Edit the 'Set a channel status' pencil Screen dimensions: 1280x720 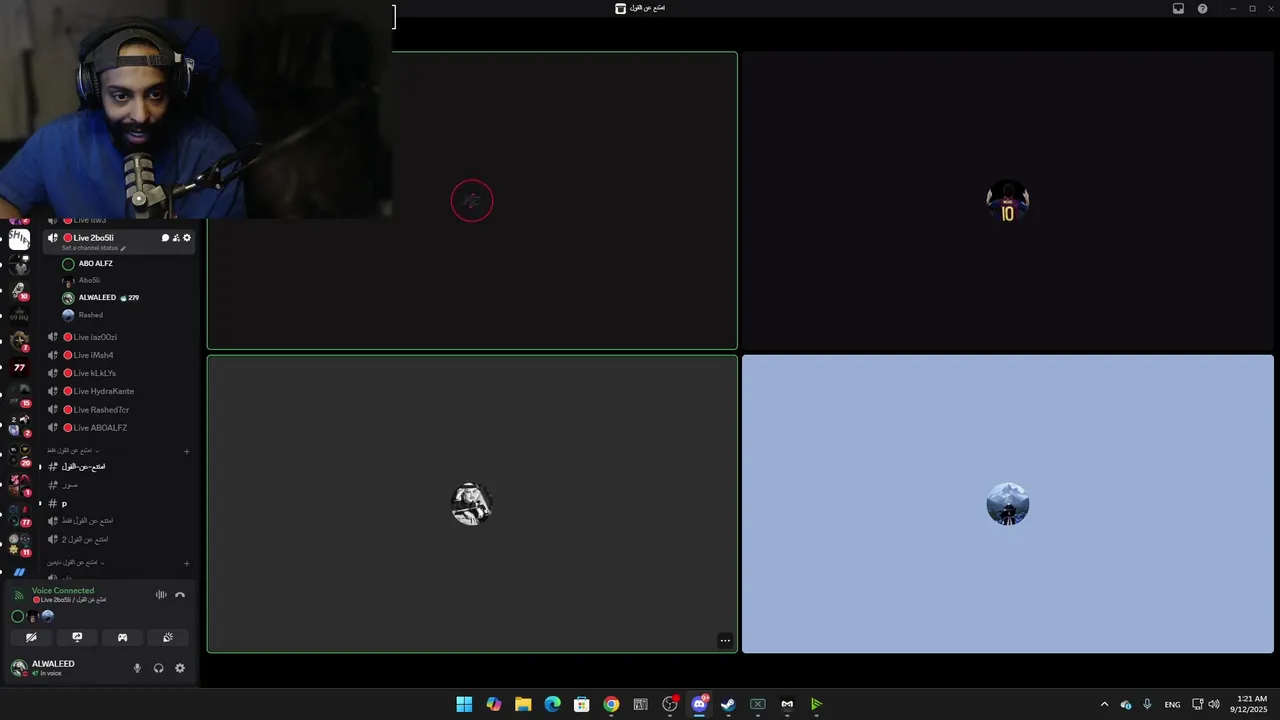[123, 248]
